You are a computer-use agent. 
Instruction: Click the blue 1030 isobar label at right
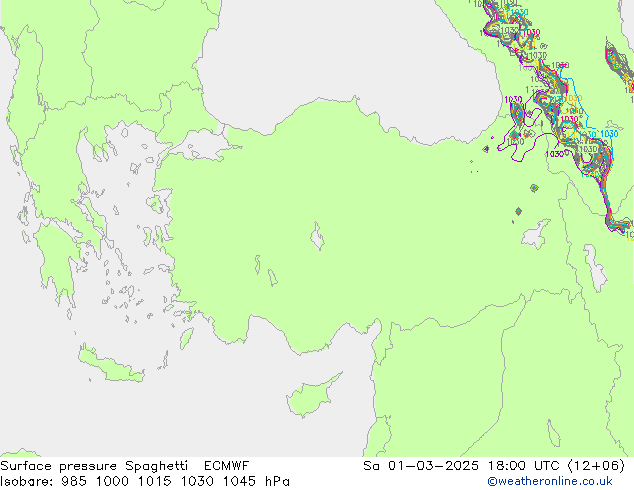(609, 133)
